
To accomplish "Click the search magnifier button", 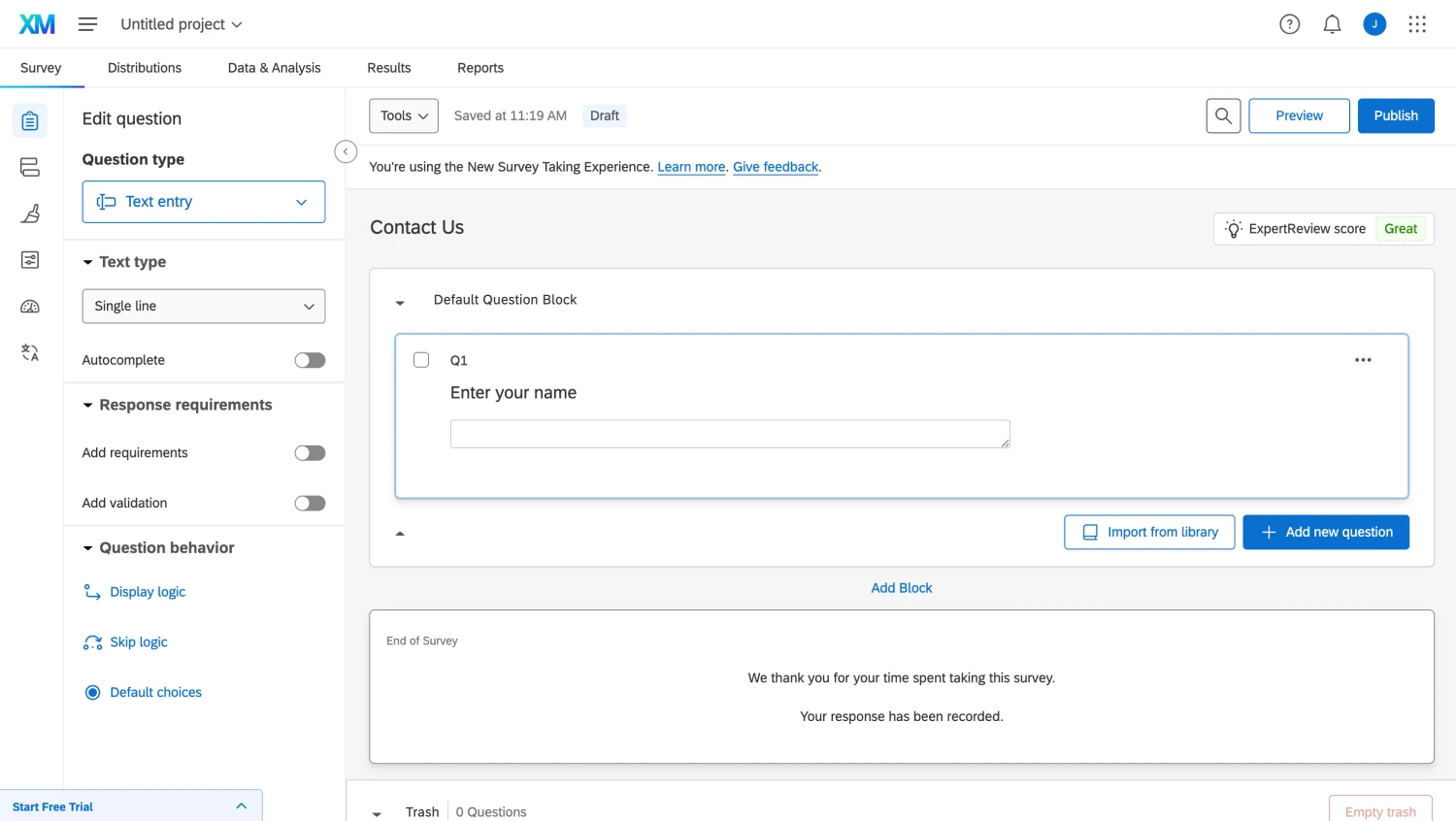I will [x=1223, y=115].
